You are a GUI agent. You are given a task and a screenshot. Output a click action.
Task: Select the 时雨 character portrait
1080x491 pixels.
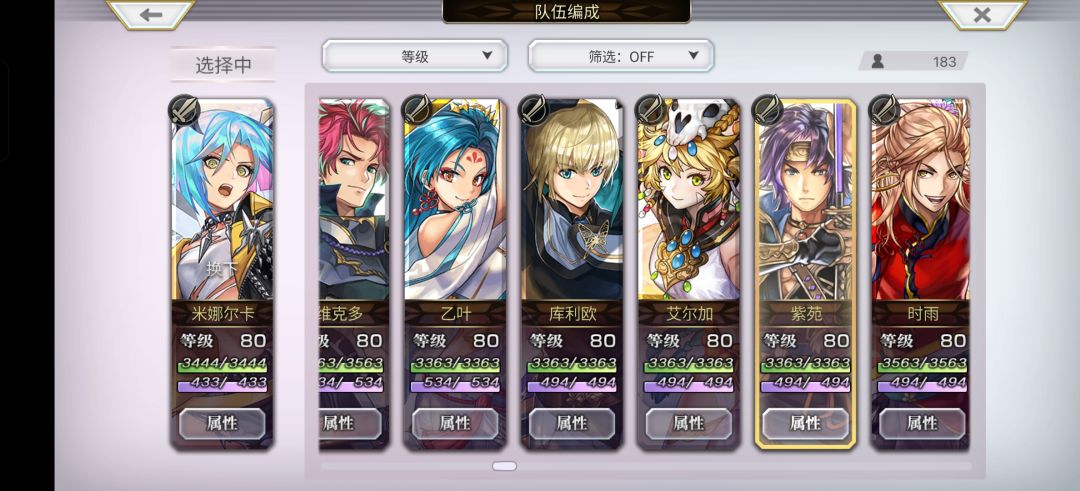pos(921,200)
